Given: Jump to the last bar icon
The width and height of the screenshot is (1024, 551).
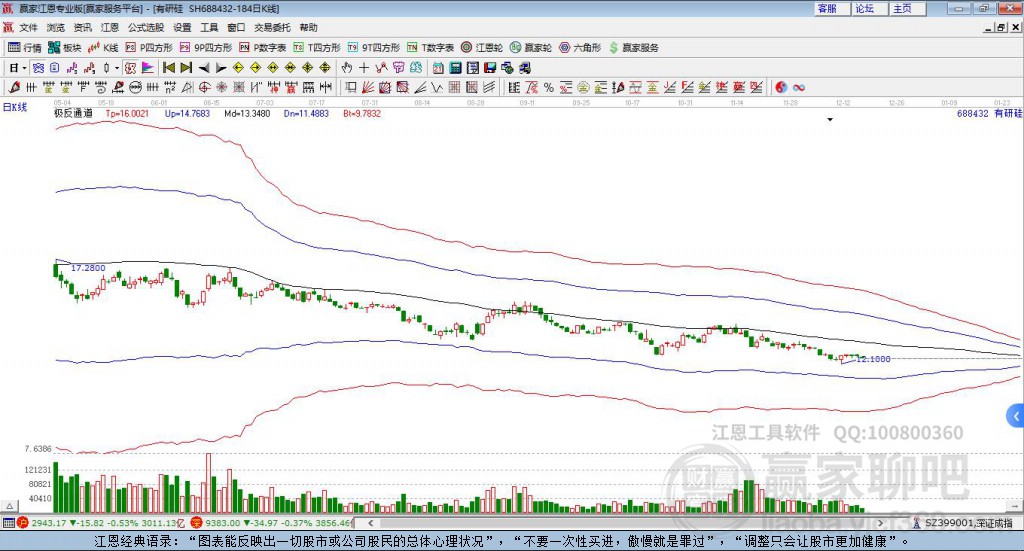Looking at the screenshot, I should pyautogui.click(x=186, y=68).
